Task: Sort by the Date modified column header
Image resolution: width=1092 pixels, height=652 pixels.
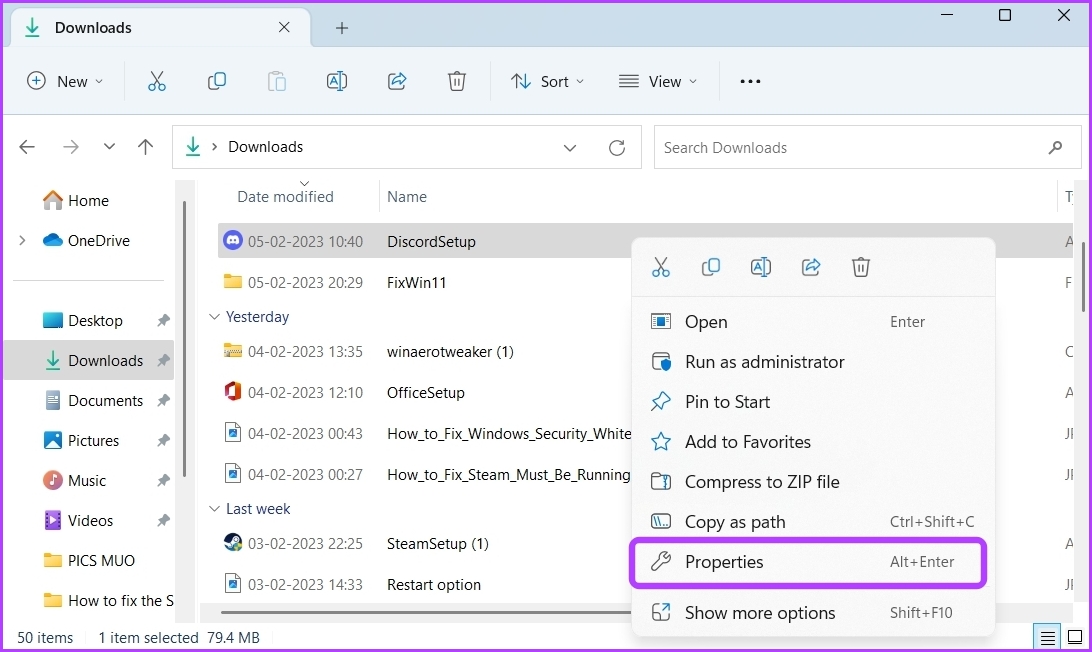Action: pos(286,196)
